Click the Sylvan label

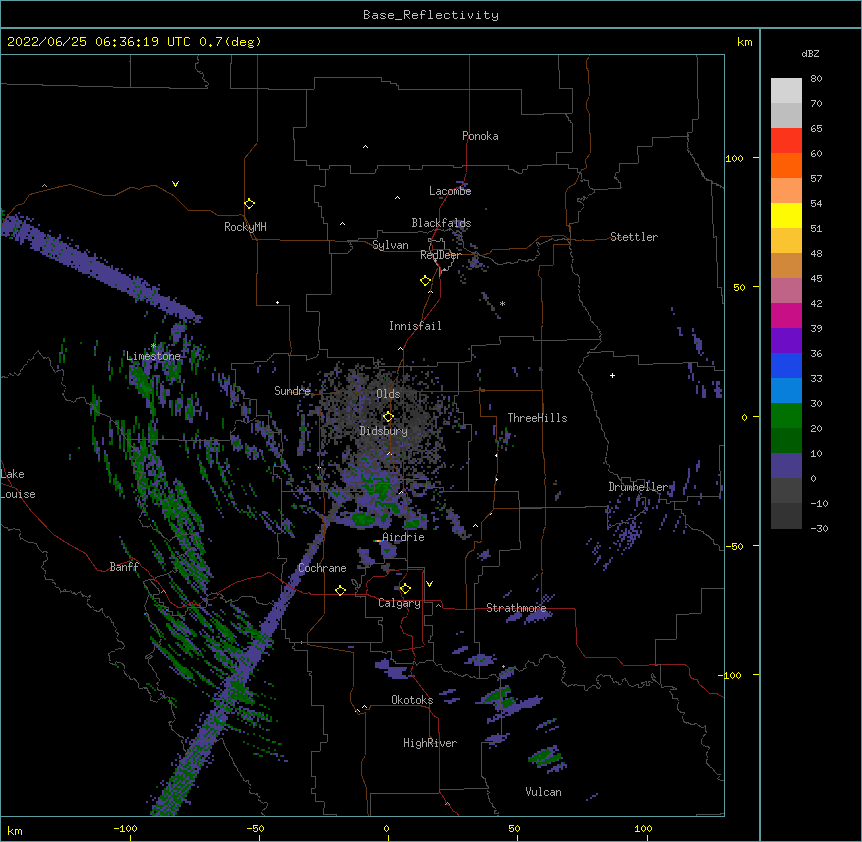tap(390, 245)
